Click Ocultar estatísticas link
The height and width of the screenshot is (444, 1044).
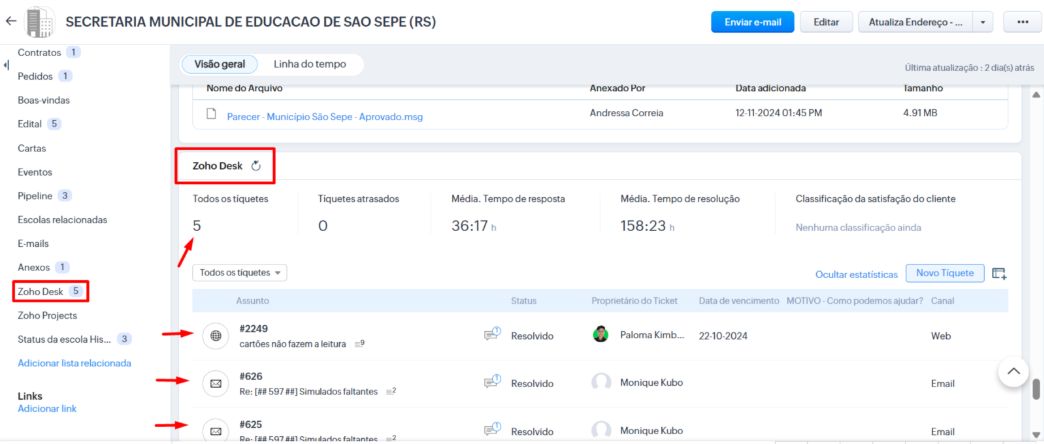(x=856, y=274)
